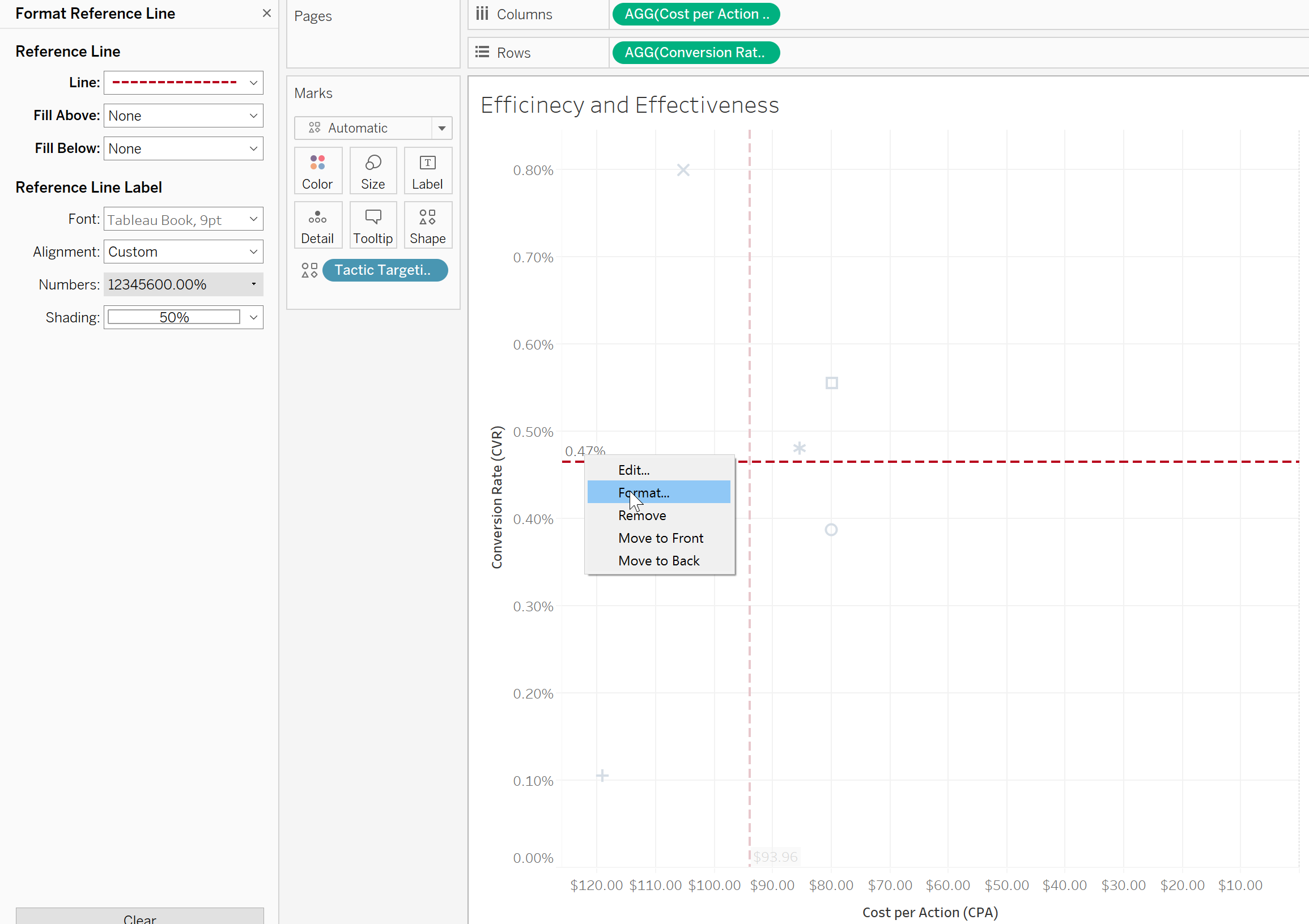Click the Conversion Rate (CVR) axis title
This screenshot has width=1309, height=924.
[497, 497]
